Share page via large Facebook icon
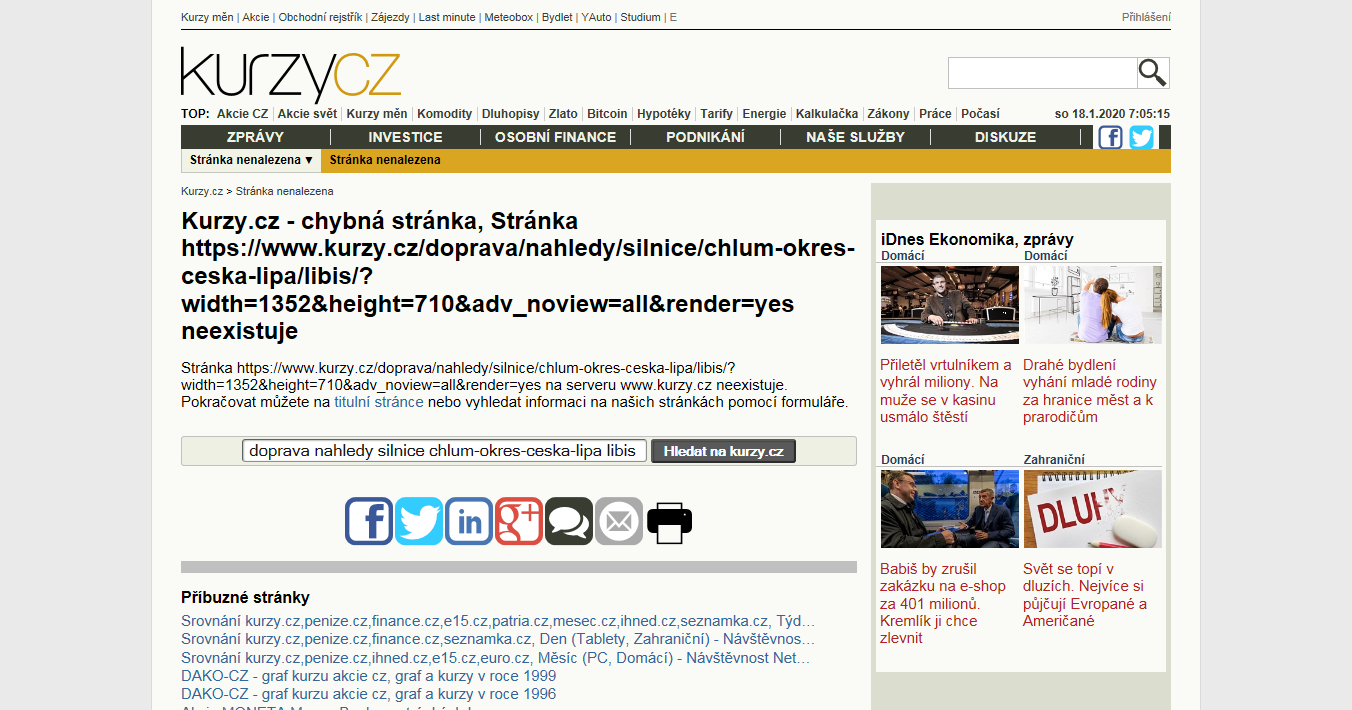Viewport: 1352px width, 710px height. click(369, 521)
